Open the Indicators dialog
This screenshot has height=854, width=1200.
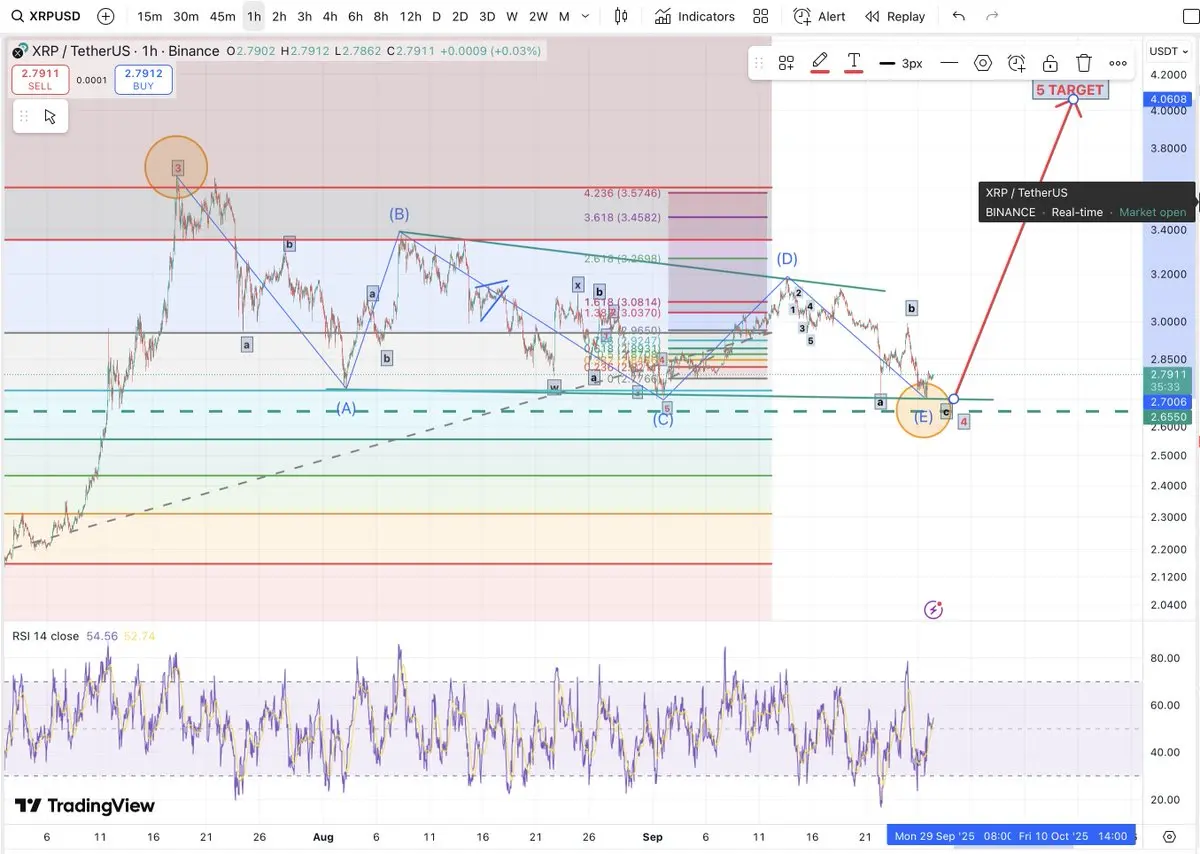(695, 16)
